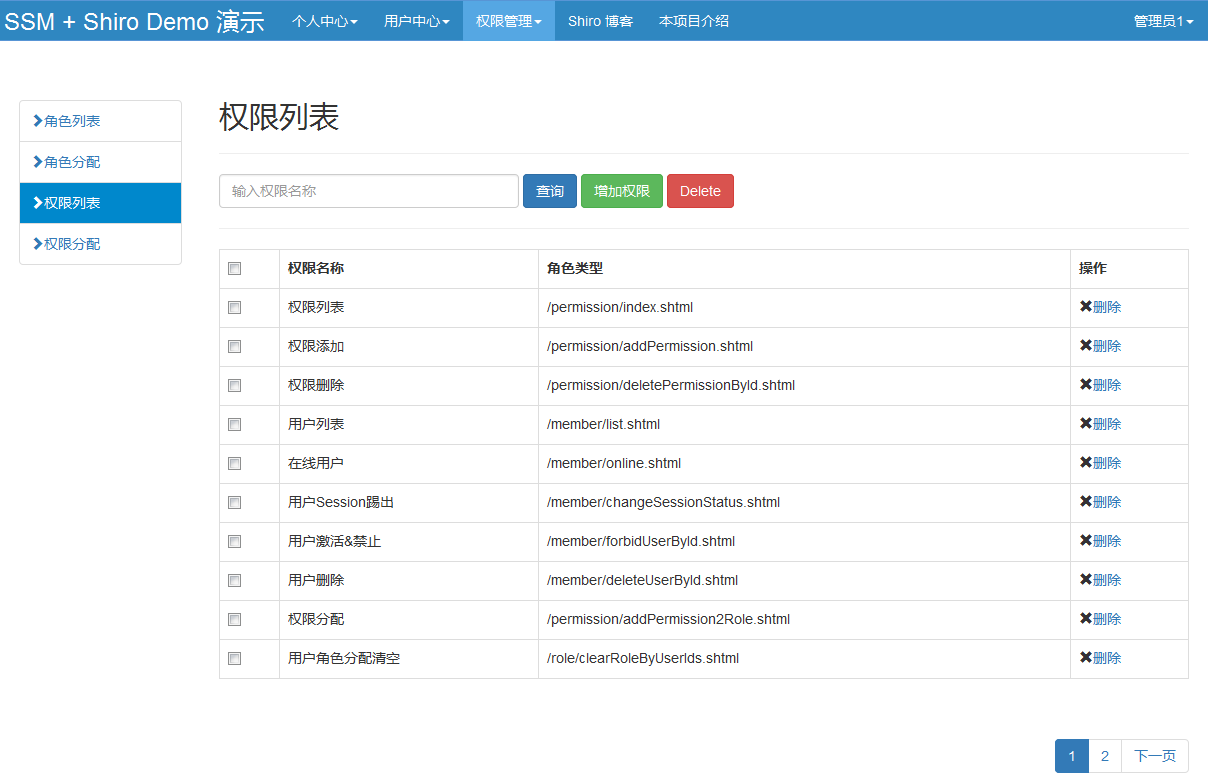
Task: Open the 管理员1 account dropdown
Action: [x=1163, y=21]
